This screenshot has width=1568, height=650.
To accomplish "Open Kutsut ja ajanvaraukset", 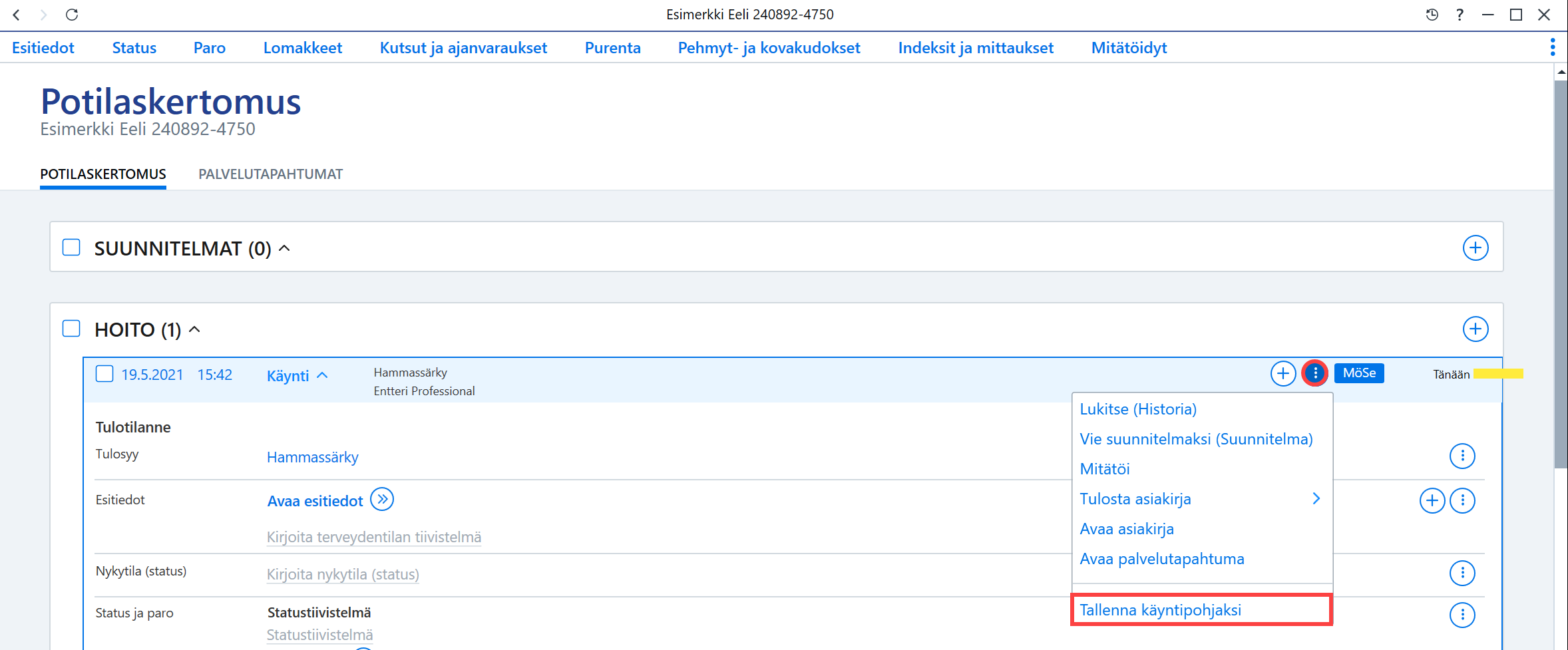I will click(463, 48).
